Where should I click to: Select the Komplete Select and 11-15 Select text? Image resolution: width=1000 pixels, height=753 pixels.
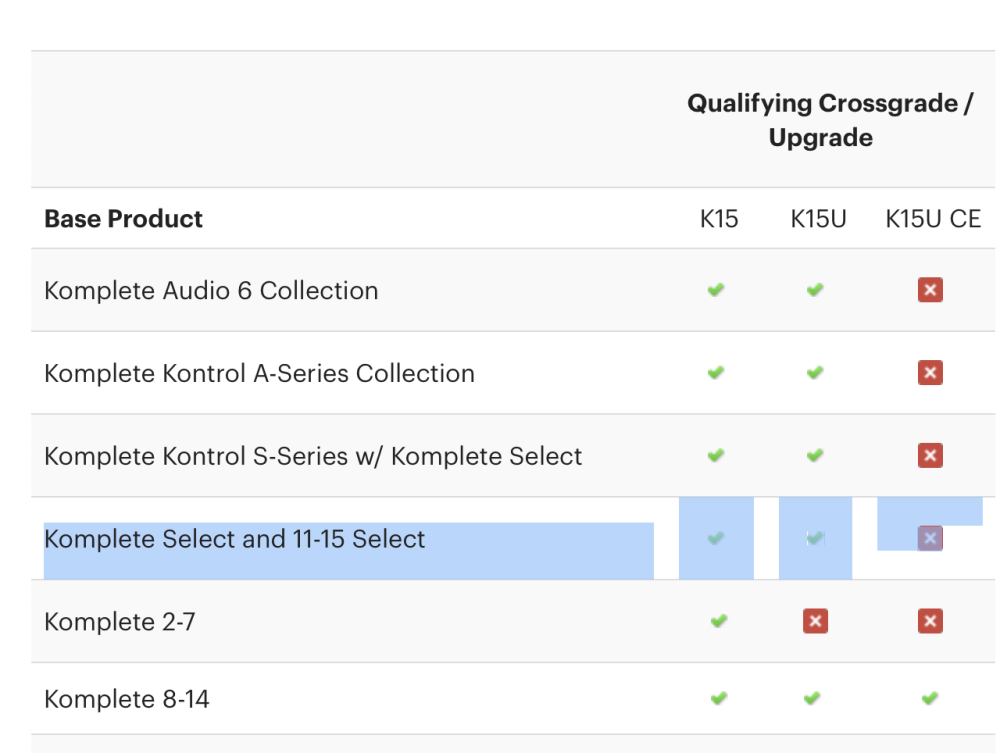(235, 540)
